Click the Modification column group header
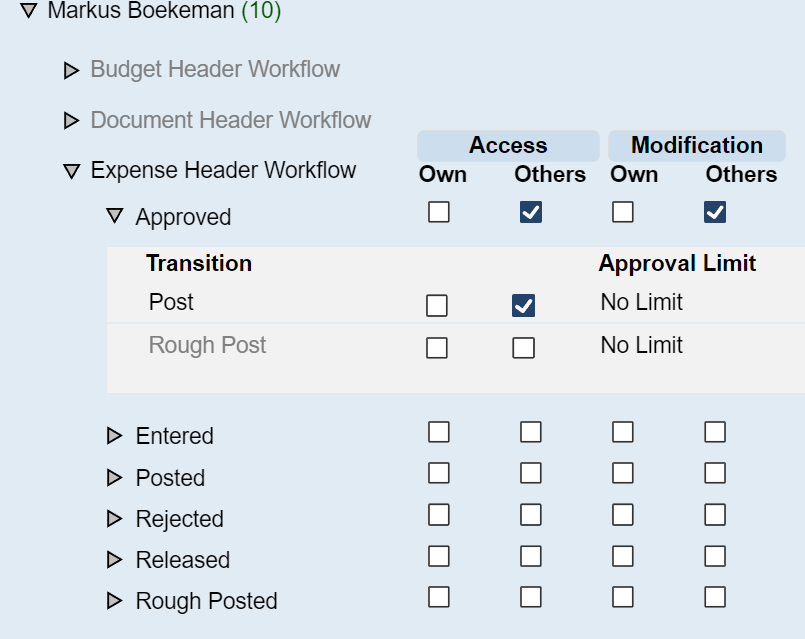The width and height of the screenshot is (805, 639). pos(697,146)
